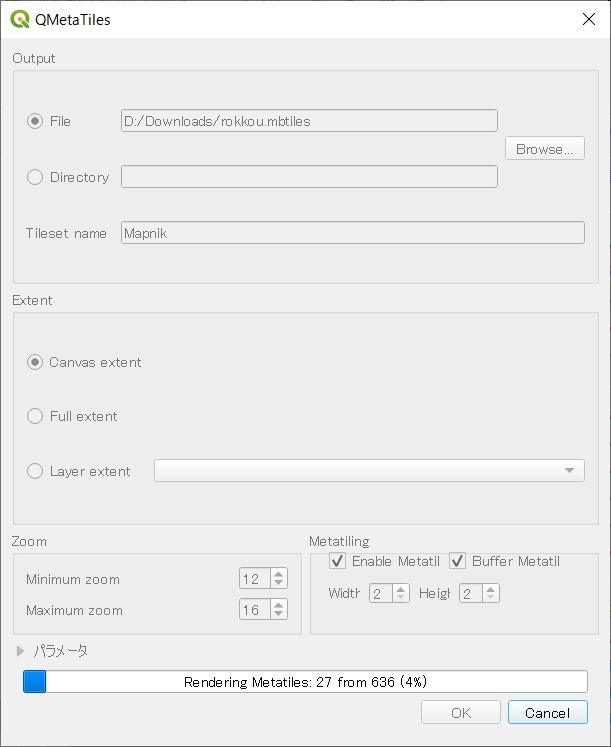
Task: Toggle the Buffer Metatiling checkbox
Action: coord(458,561)
